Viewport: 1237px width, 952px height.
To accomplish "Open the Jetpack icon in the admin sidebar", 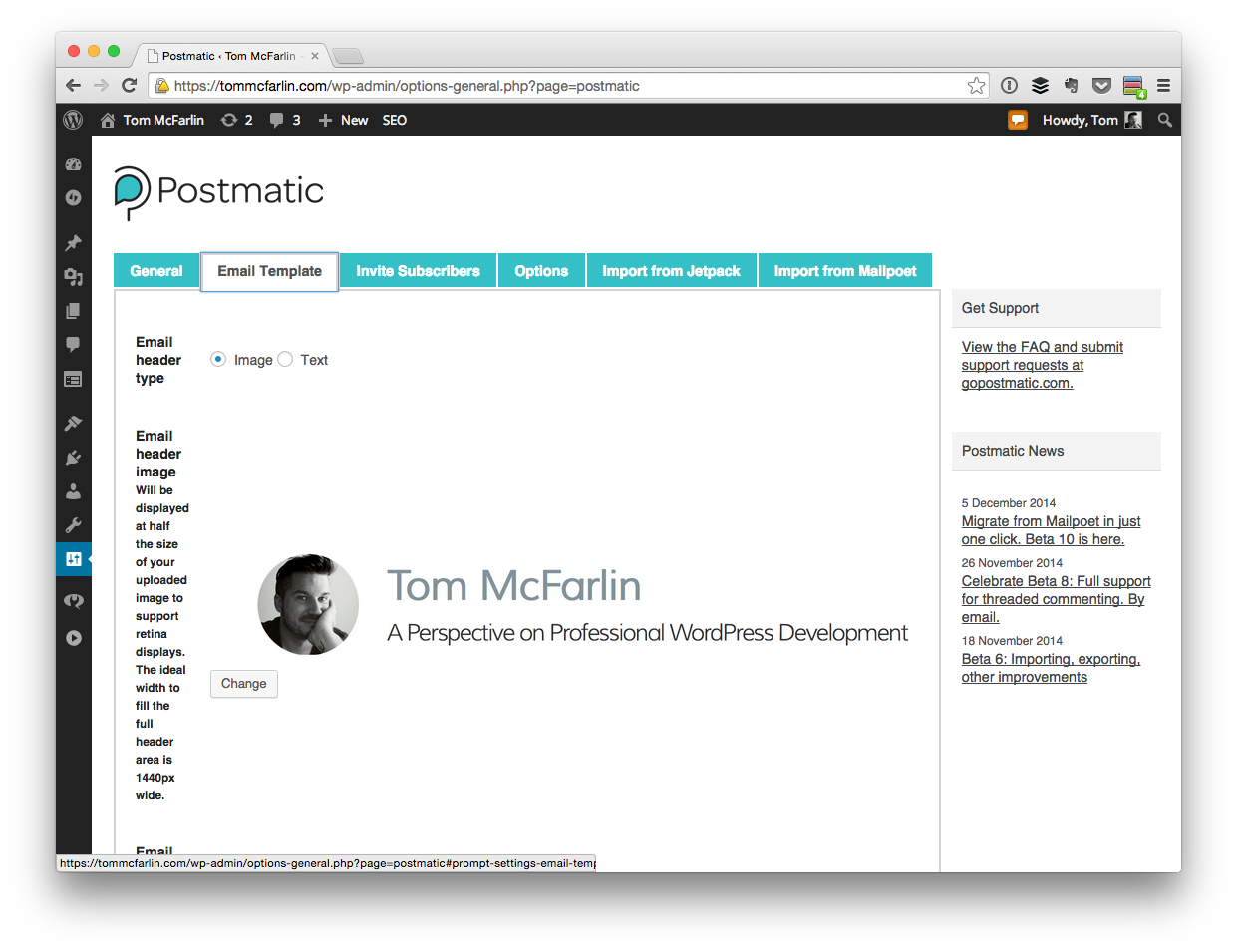I will 73,197.
